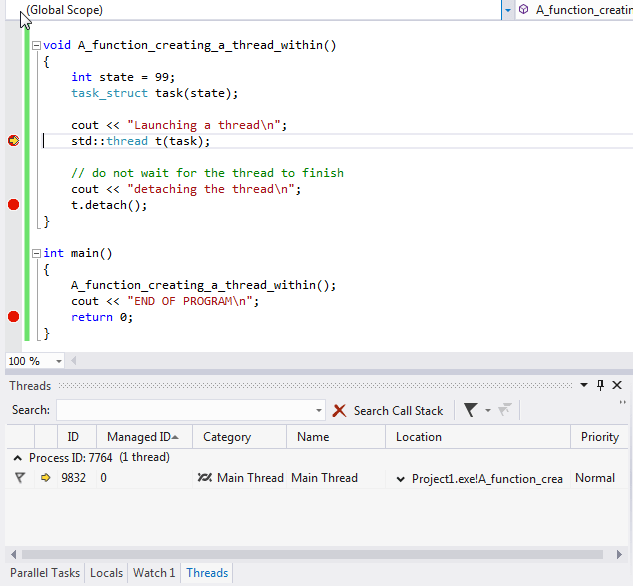Expand the Location call stack chevron
633x586 pixels.
400,479
